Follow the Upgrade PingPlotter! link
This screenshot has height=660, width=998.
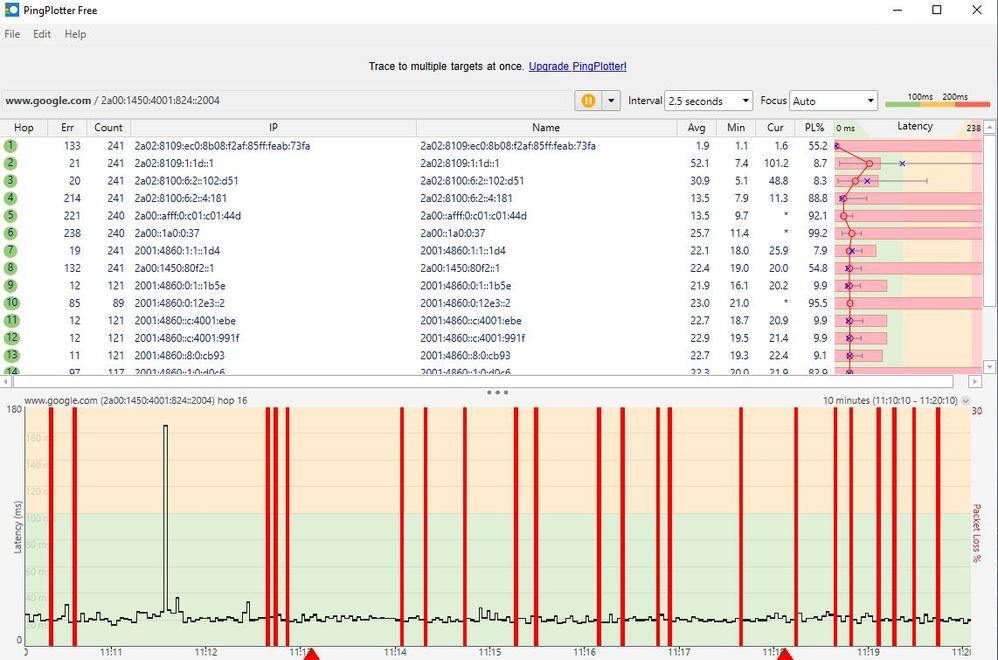pos(577,66)
